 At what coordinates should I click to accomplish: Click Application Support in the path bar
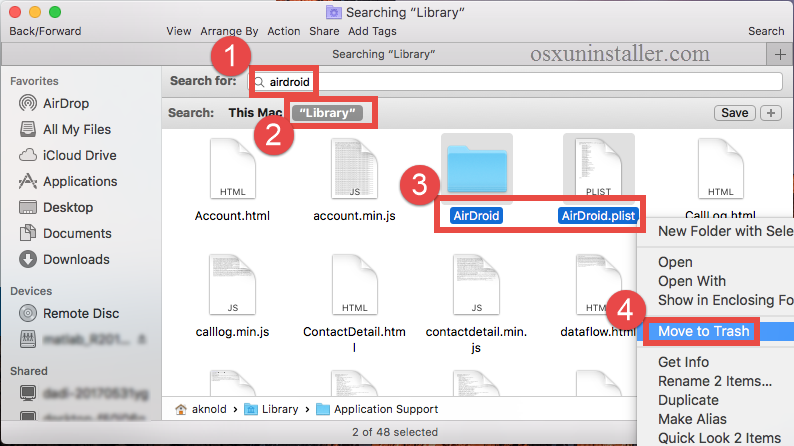[x=377, y=409]
